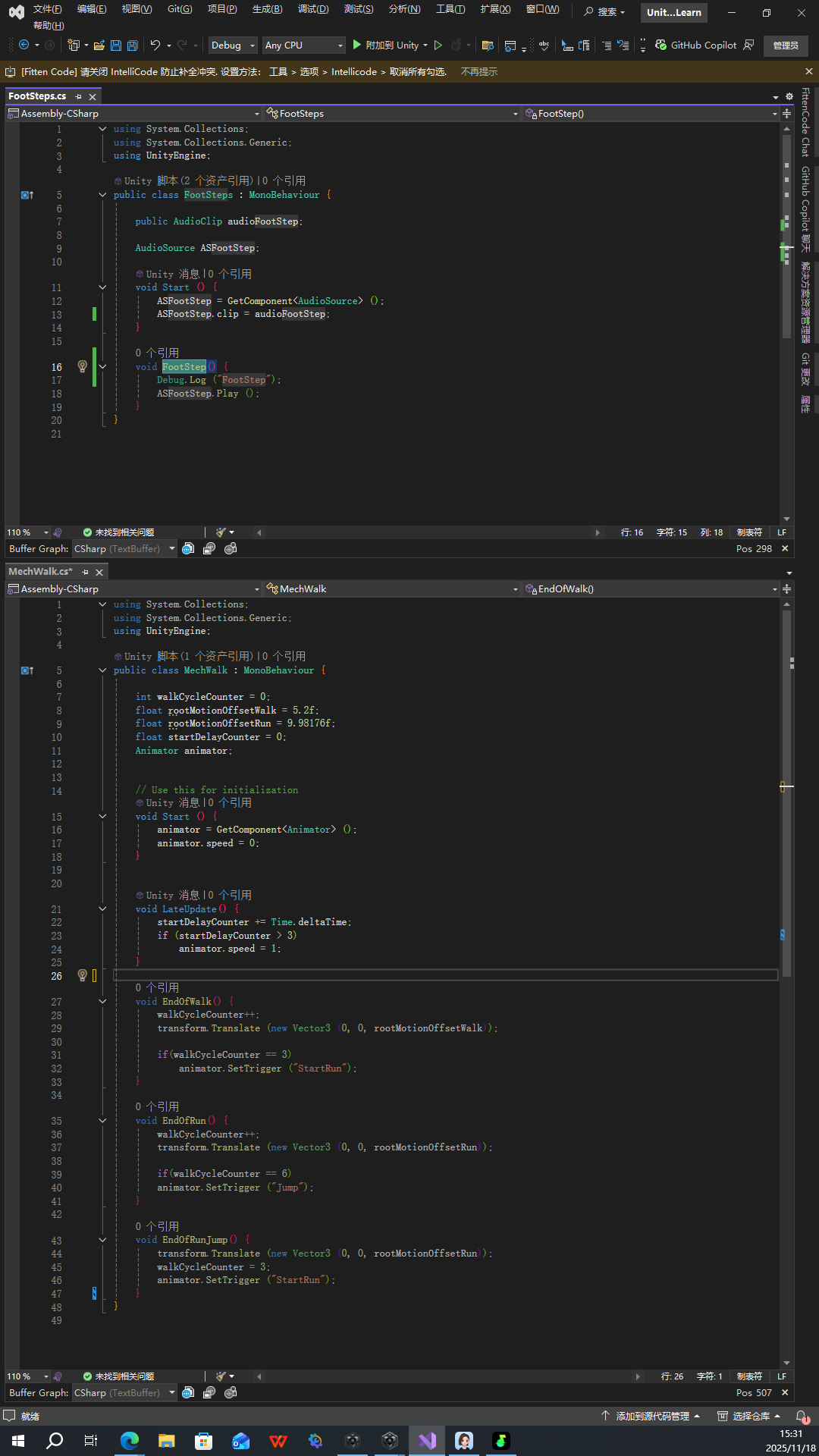Open the FootStep() member navigation dropdown
This screenshot has width=819, height=1456.
pyautogui.click(x=651, y=114)
